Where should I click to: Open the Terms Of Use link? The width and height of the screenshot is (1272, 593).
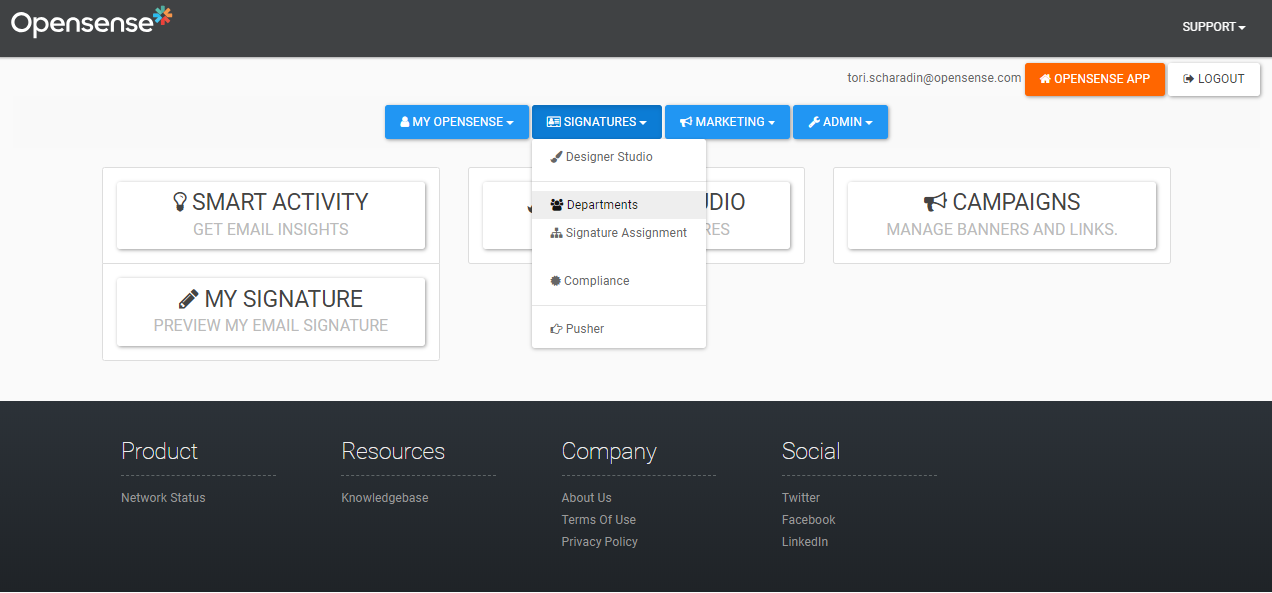point(599,520)
